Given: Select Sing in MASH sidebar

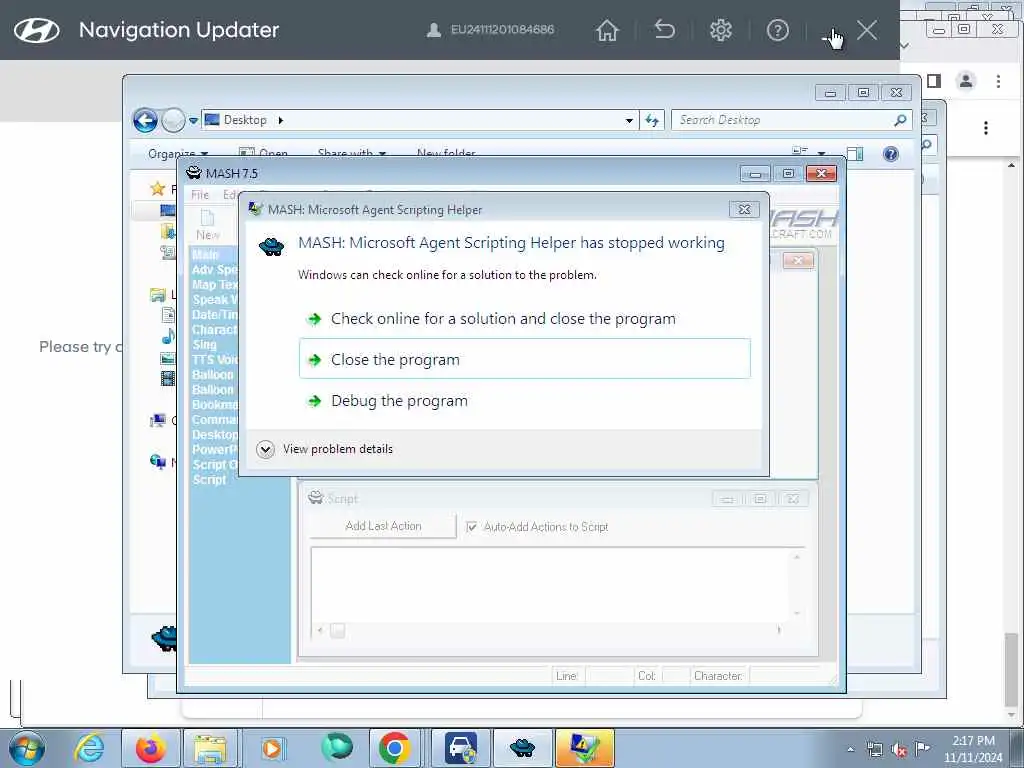Looking at the screenshot, I should pos(204,344).
